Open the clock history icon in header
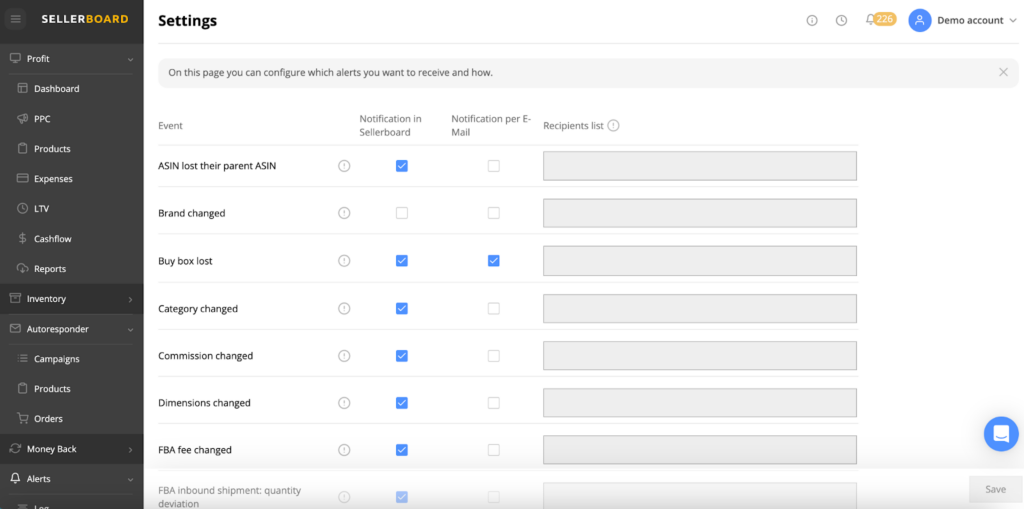The width and height of the screenshot is (1024, 509). click(x=841, y=20)
